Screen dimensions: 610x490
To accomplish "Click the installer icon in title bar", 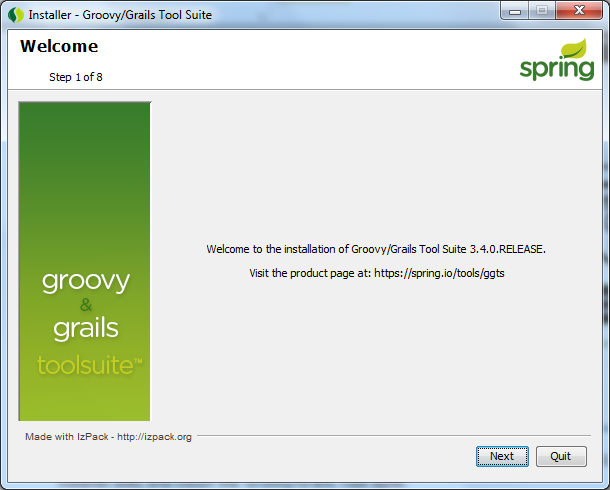I will 16,15.
